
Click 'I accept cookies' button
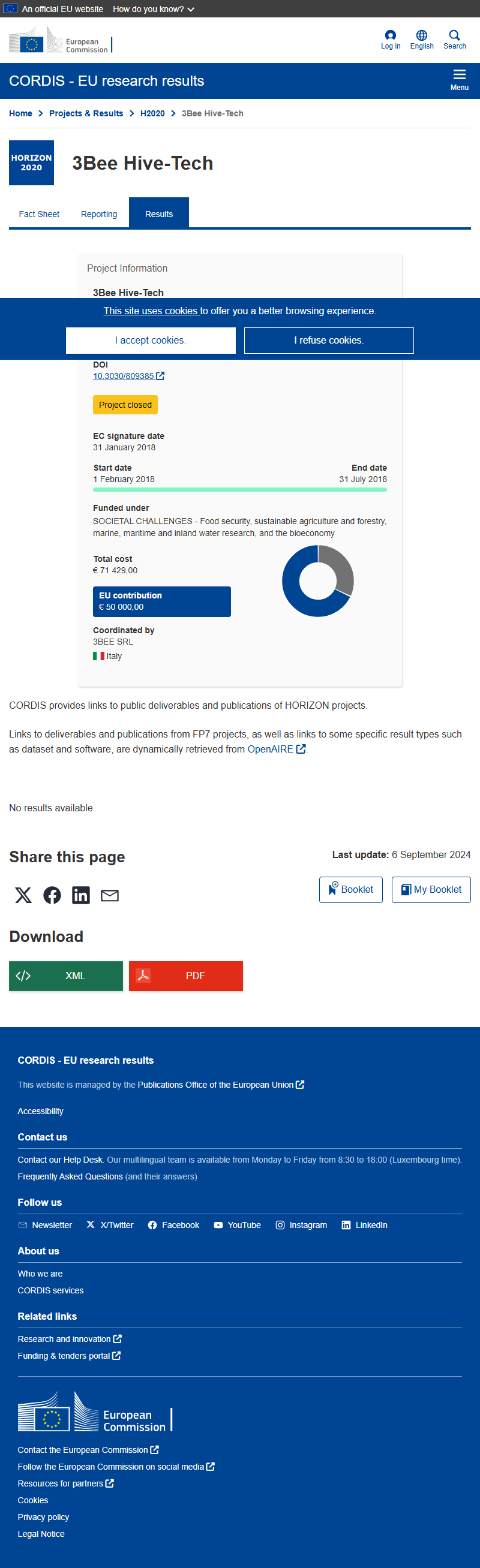(151, 340)
